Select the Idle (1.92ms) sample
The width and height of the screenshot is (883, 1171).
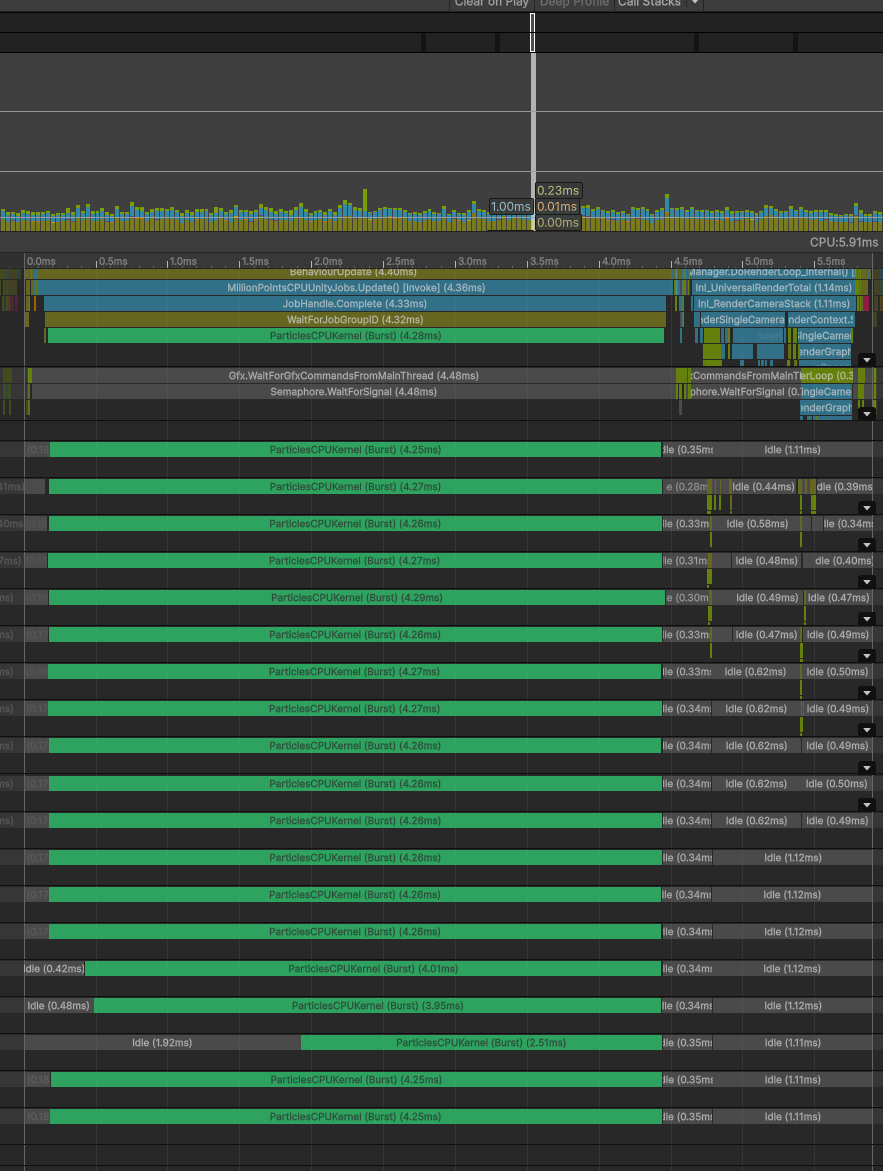(x=162, y=1043)
